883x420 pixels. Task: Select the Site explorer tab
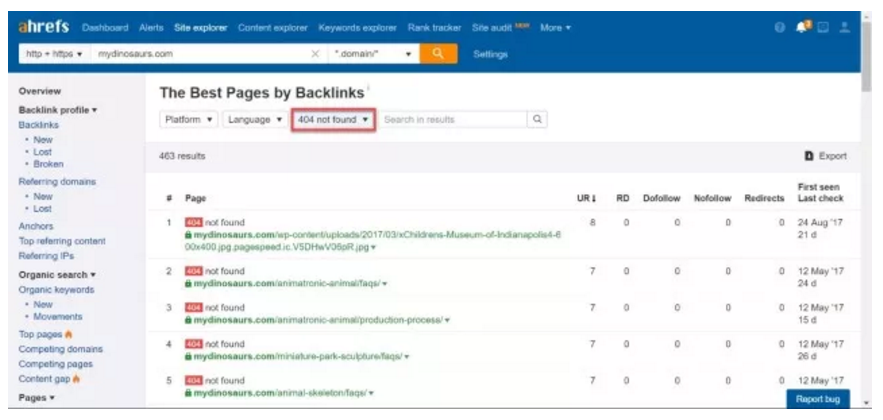pyautogui.click(x=200, y=27)
